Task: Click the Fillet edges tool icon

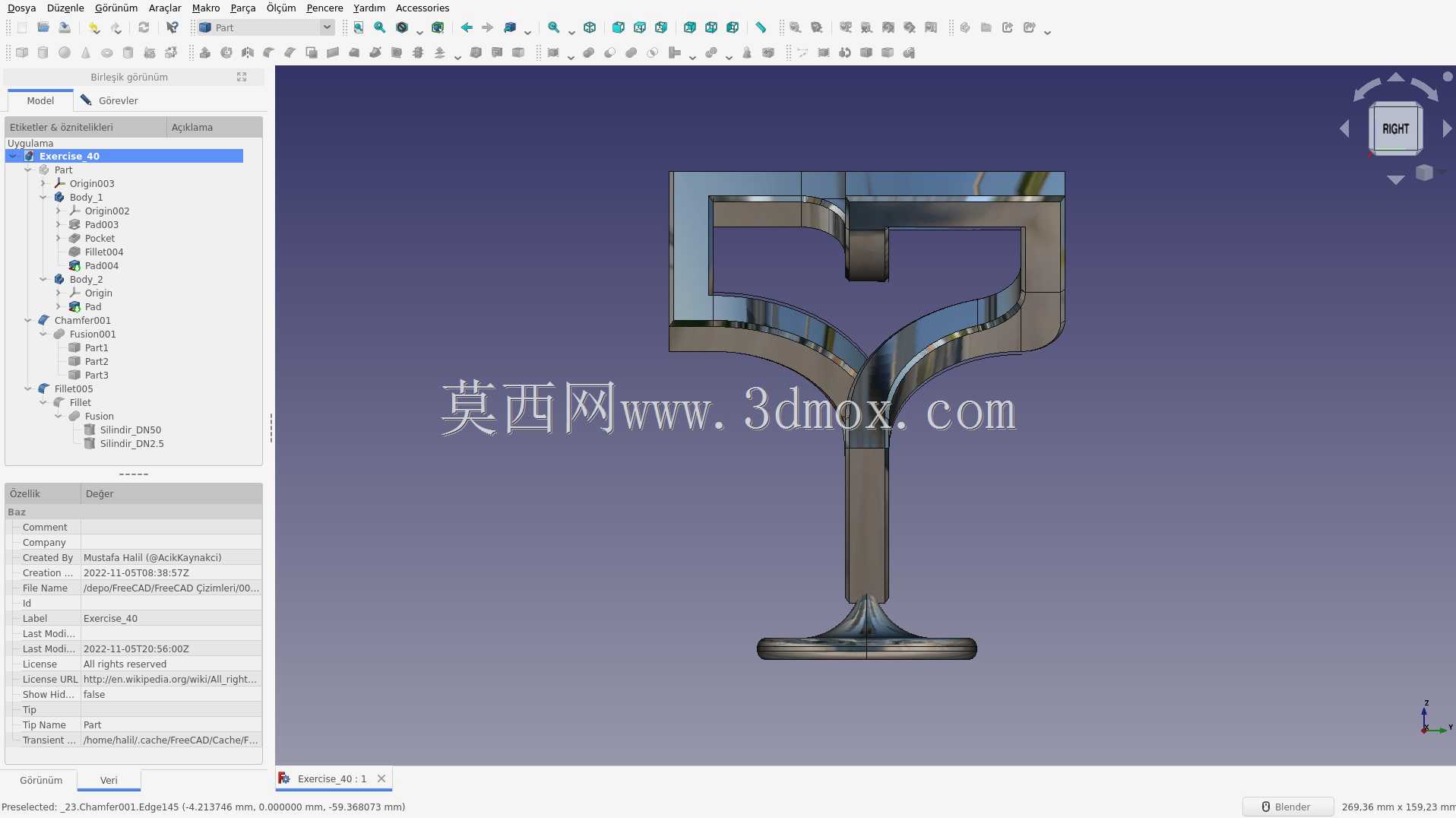Action: pyautogui.click(x=269, y=52)
